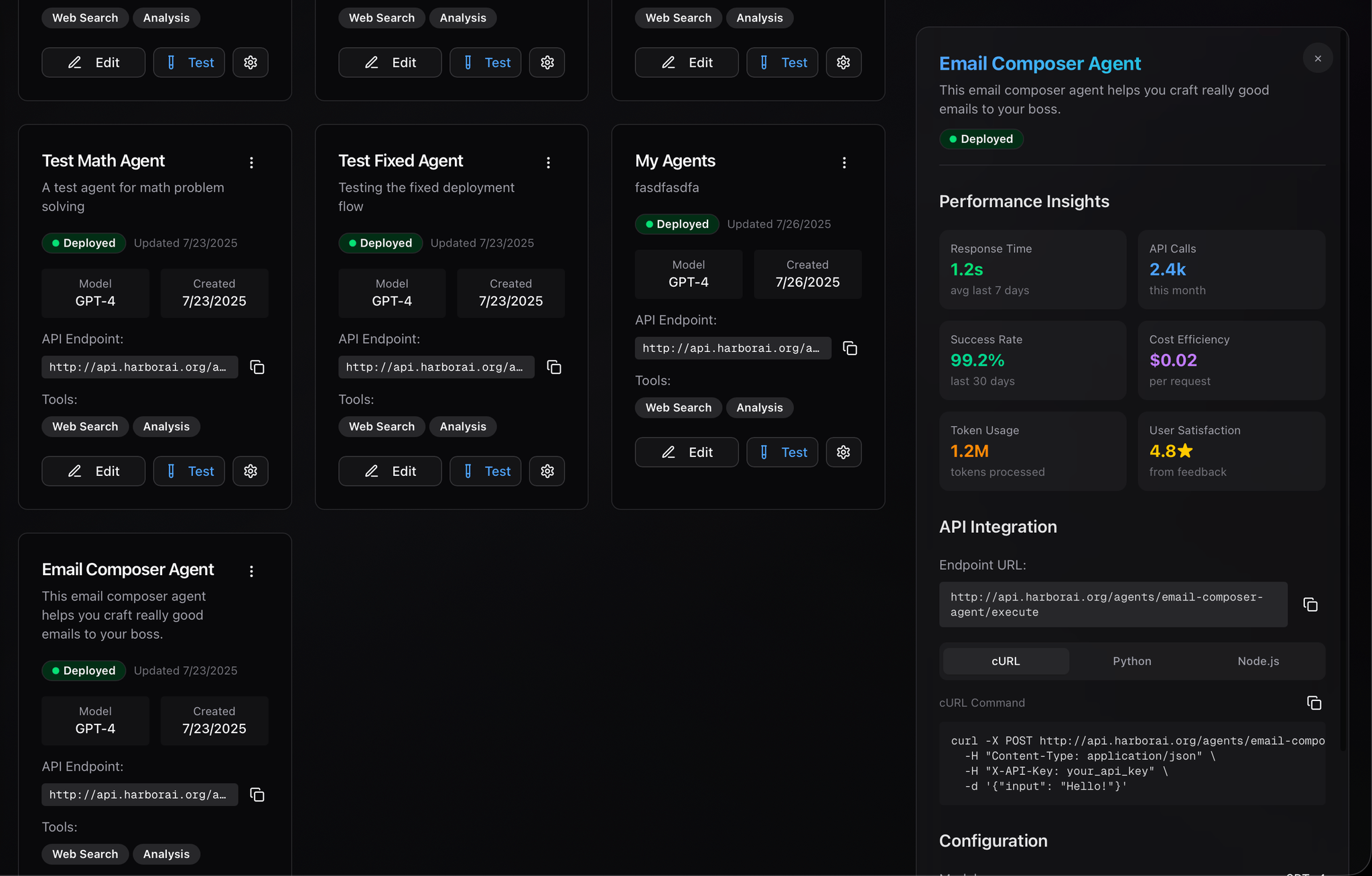Switch to the Node.js integration tab

(x=1257, y=661)
